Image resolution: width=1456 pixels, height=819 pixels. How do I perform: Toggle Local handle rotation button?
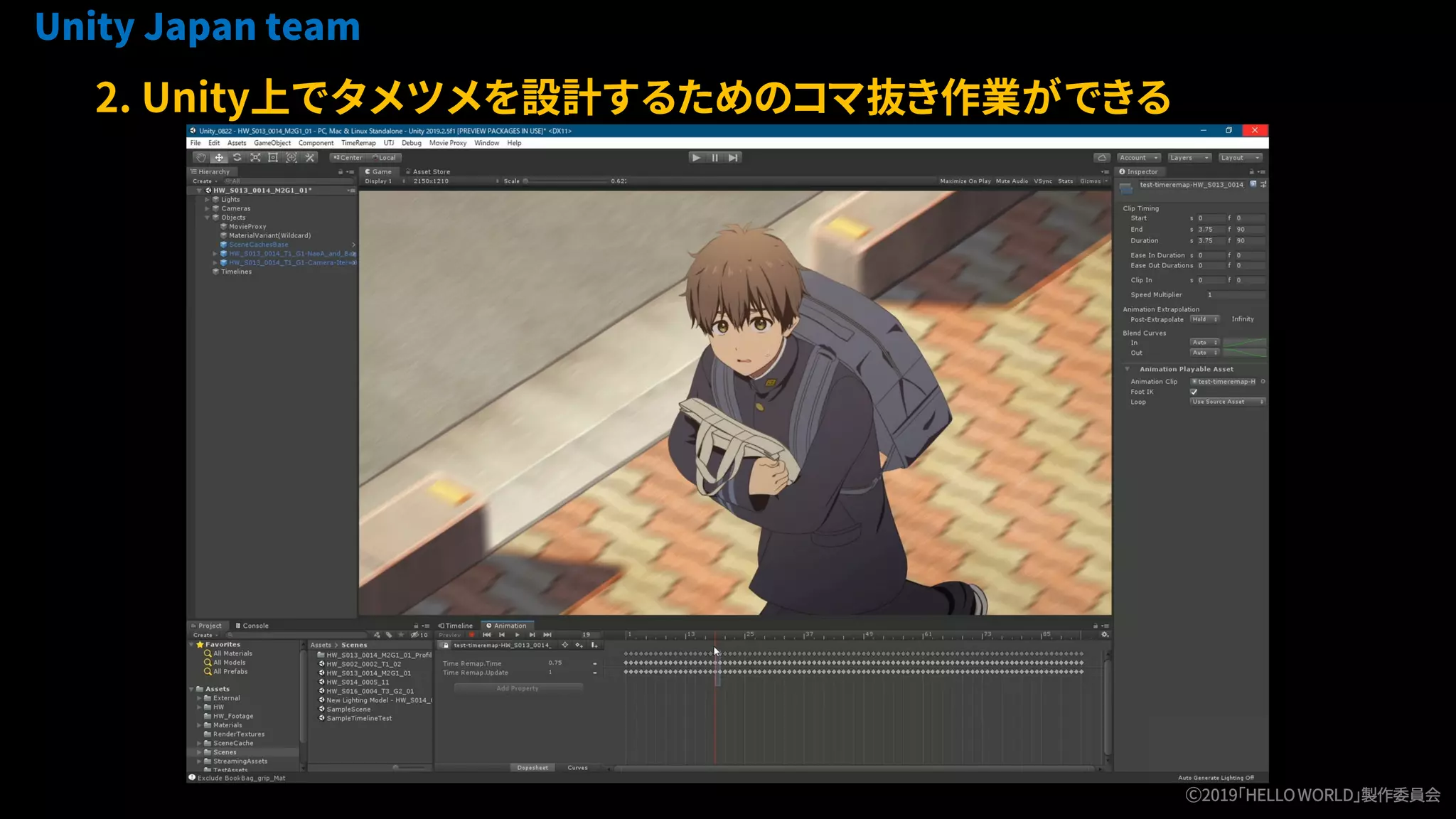point(384,158)
